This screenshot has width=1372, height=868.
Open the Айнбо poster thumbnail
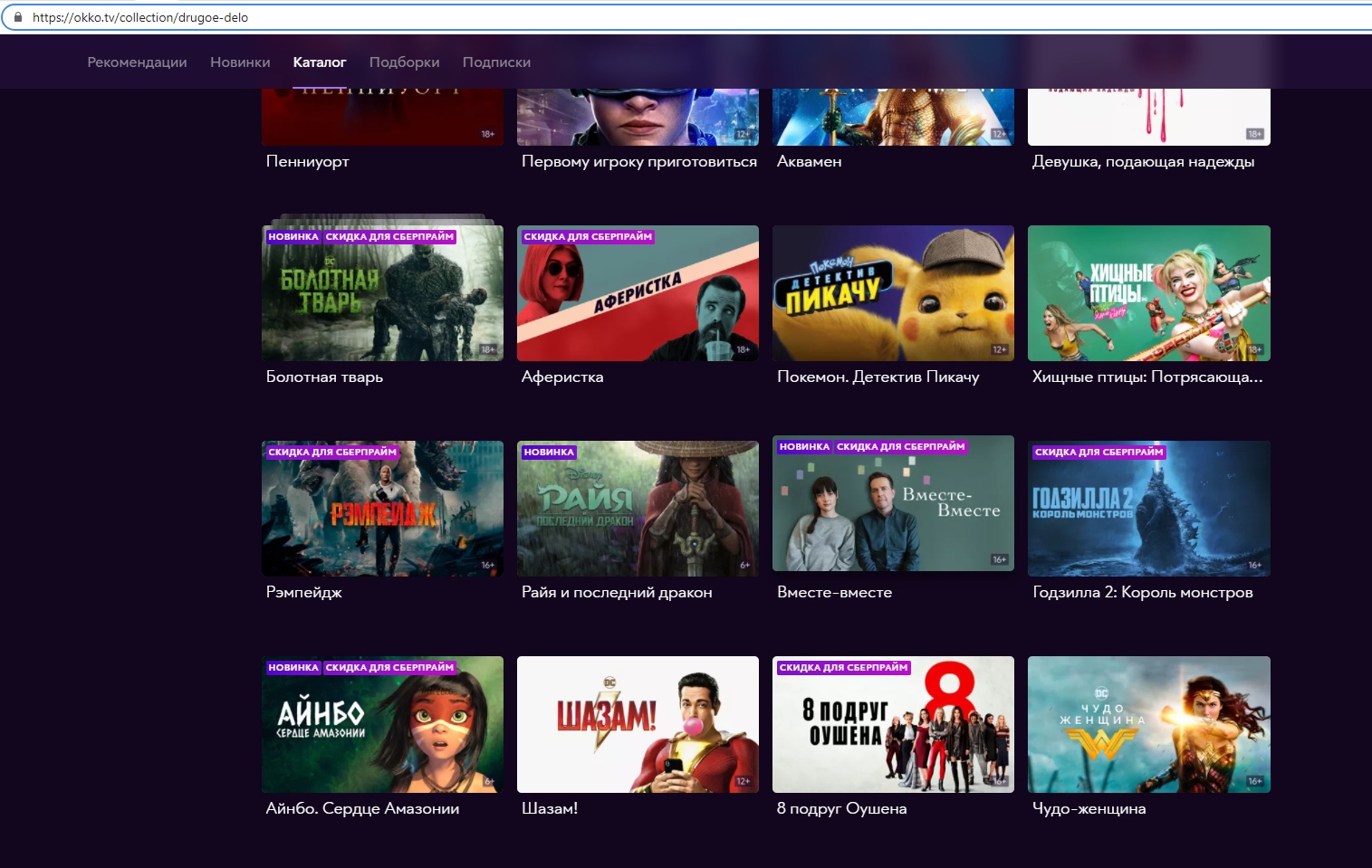[x=382, y=724]
